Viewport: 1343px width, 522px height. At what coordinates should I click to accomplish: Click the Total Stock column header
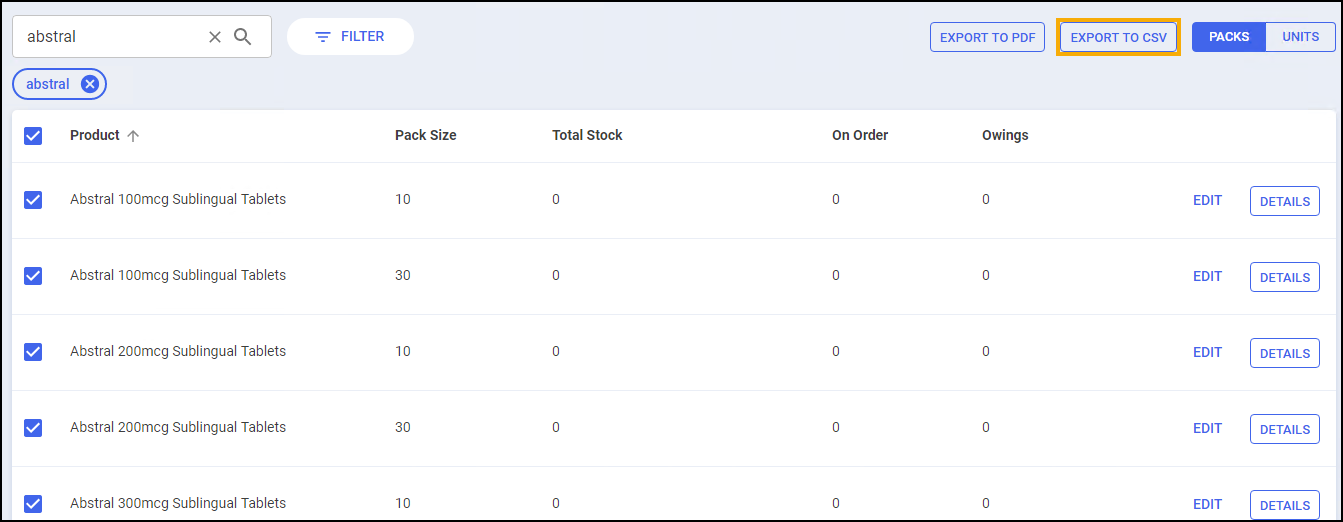[x=587, y=135]
